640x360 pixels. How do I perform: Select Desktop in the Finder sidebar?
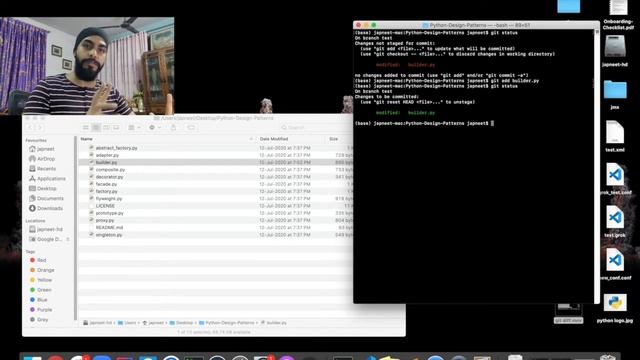tap(43, 189)
